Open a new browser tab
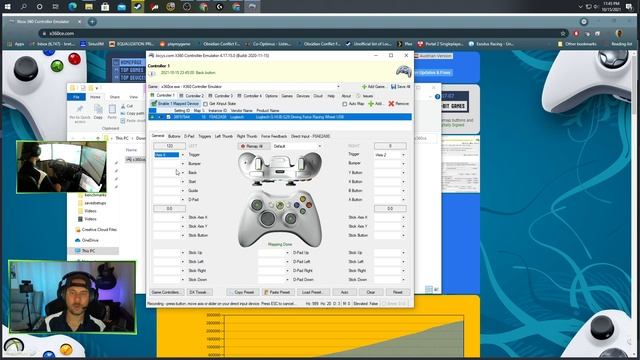The image size is (640, 360). pyautogui.click(x=92, y=22)
